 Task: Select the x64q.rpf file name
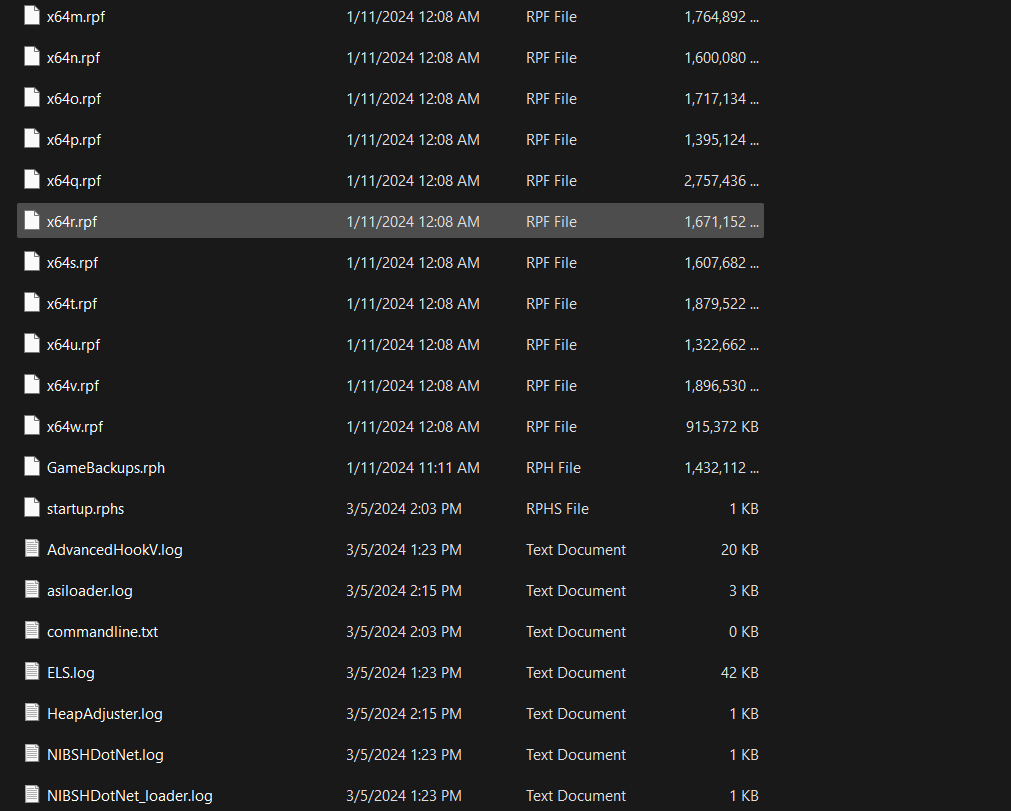74,181
